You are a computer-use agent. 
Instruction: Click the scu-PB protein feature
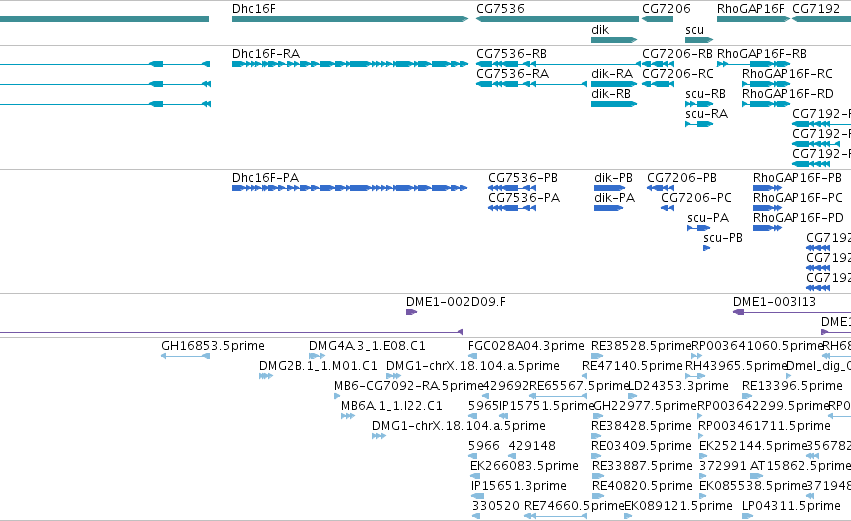click(x=707, y=249)
